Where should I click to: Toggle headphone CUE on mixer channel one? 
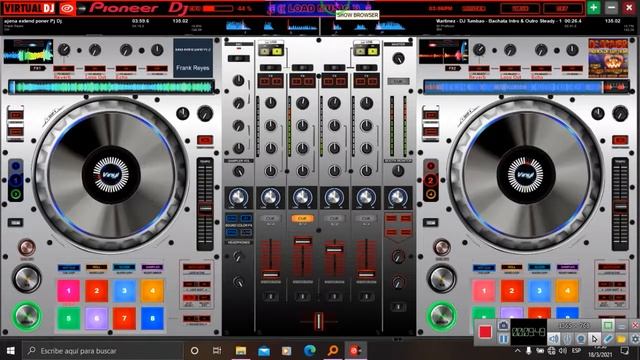point(270,219)
